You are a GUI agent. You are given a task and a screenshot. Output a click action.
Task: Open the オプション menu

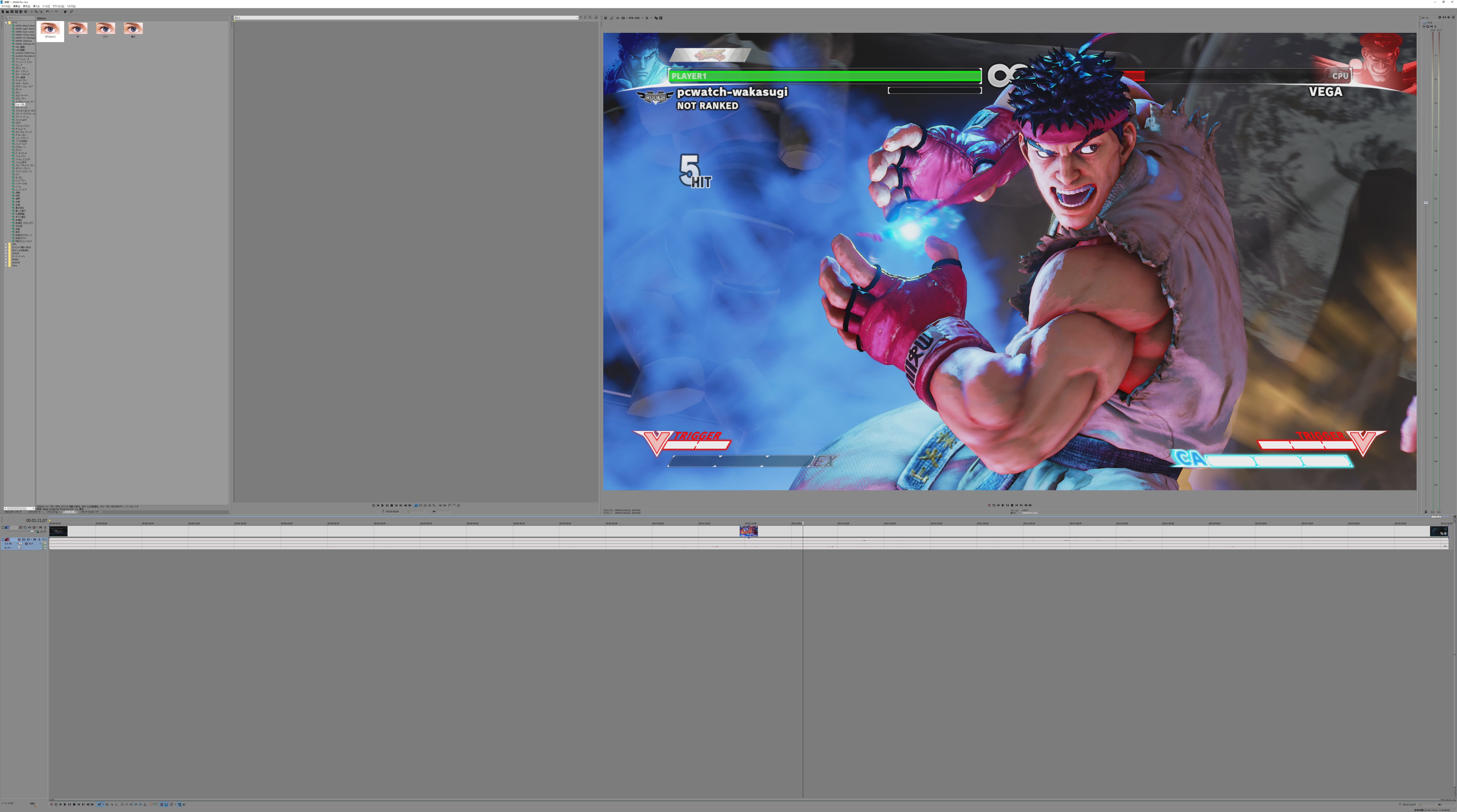tap(60, 6)
